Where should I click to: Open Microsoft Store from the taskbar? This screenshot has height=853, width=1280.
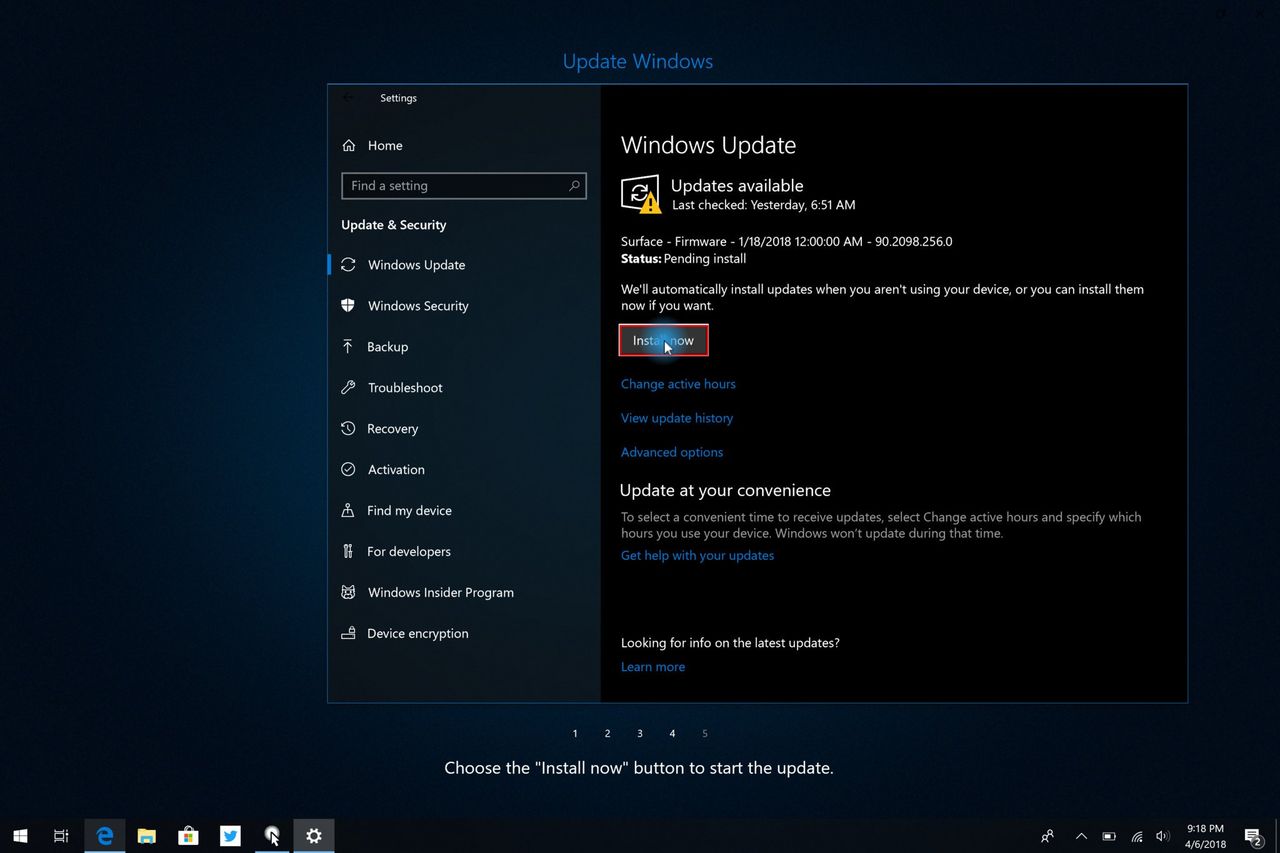click(x=188, y=836)
